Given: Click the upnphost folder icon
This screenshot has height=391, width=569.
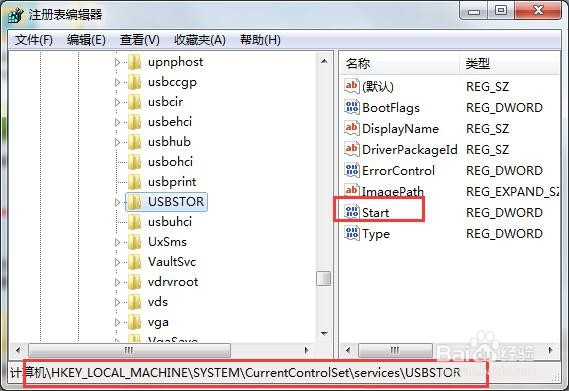Looking at the screenshot, I should point(135,62).
